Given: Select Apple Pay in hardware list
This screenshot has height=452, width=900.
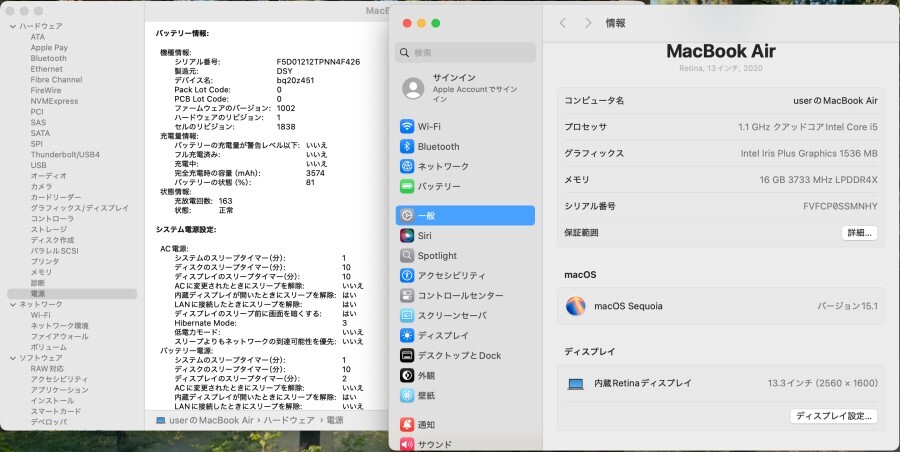Looking at the screenshot, I should pyautogui.click(x=49, y=48).
